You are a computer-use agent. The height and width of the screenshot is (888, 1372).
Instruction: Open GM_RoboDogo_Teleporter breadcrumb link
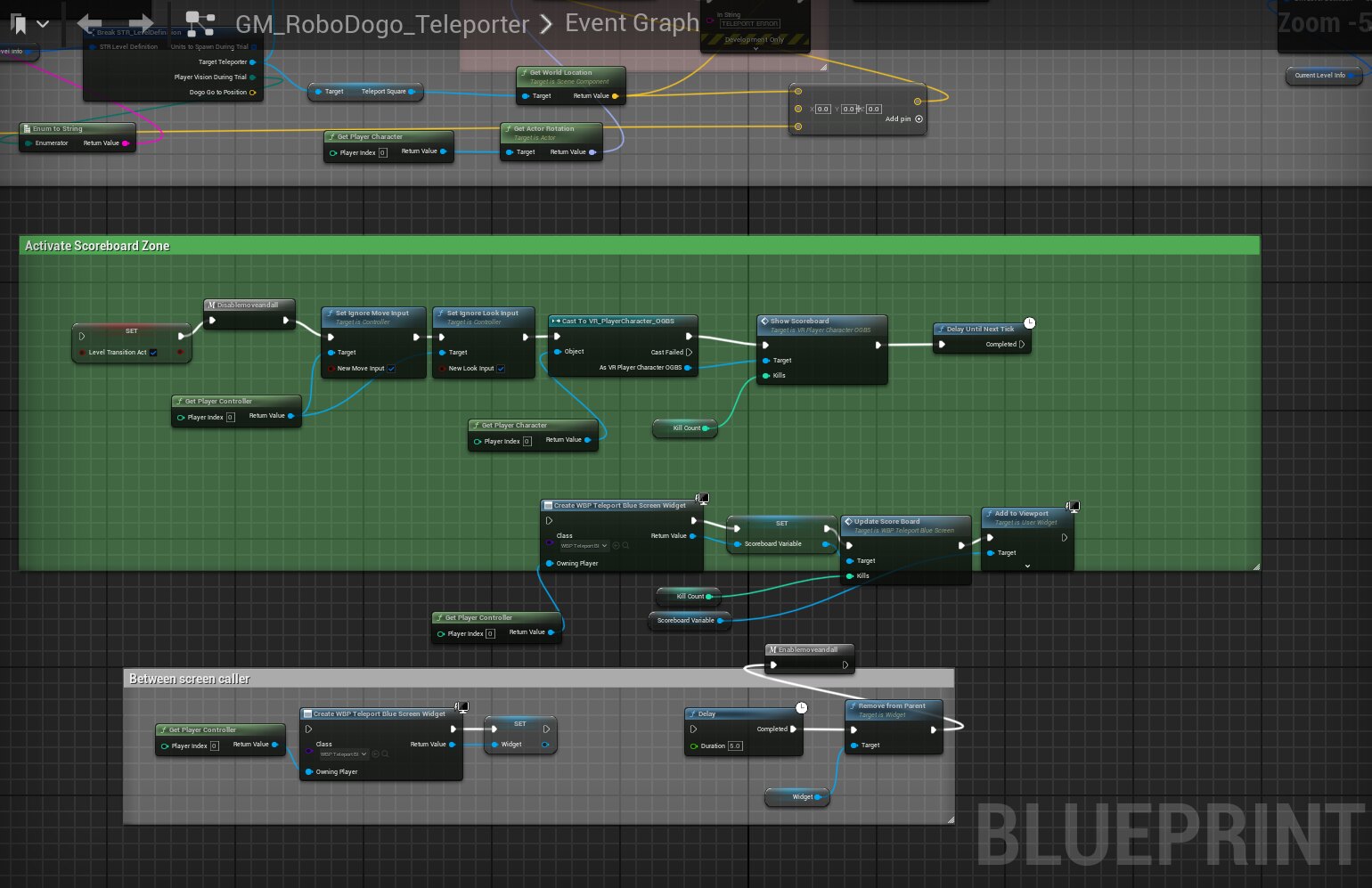pyautogui.click(x=382, y=24)
